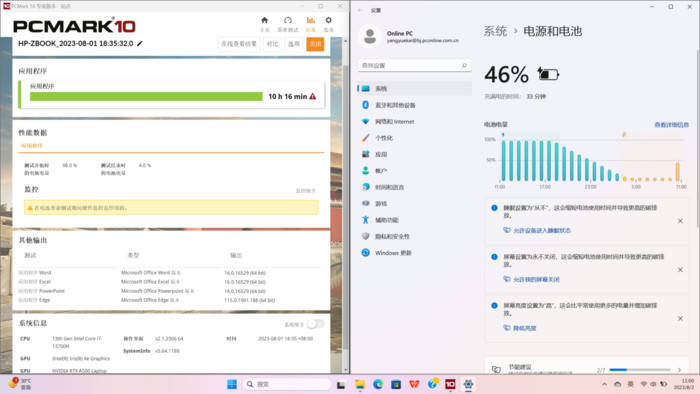Open Gaming item in Settings sidebar
Viewport: 700px width, 394px height.
[414, 203]
